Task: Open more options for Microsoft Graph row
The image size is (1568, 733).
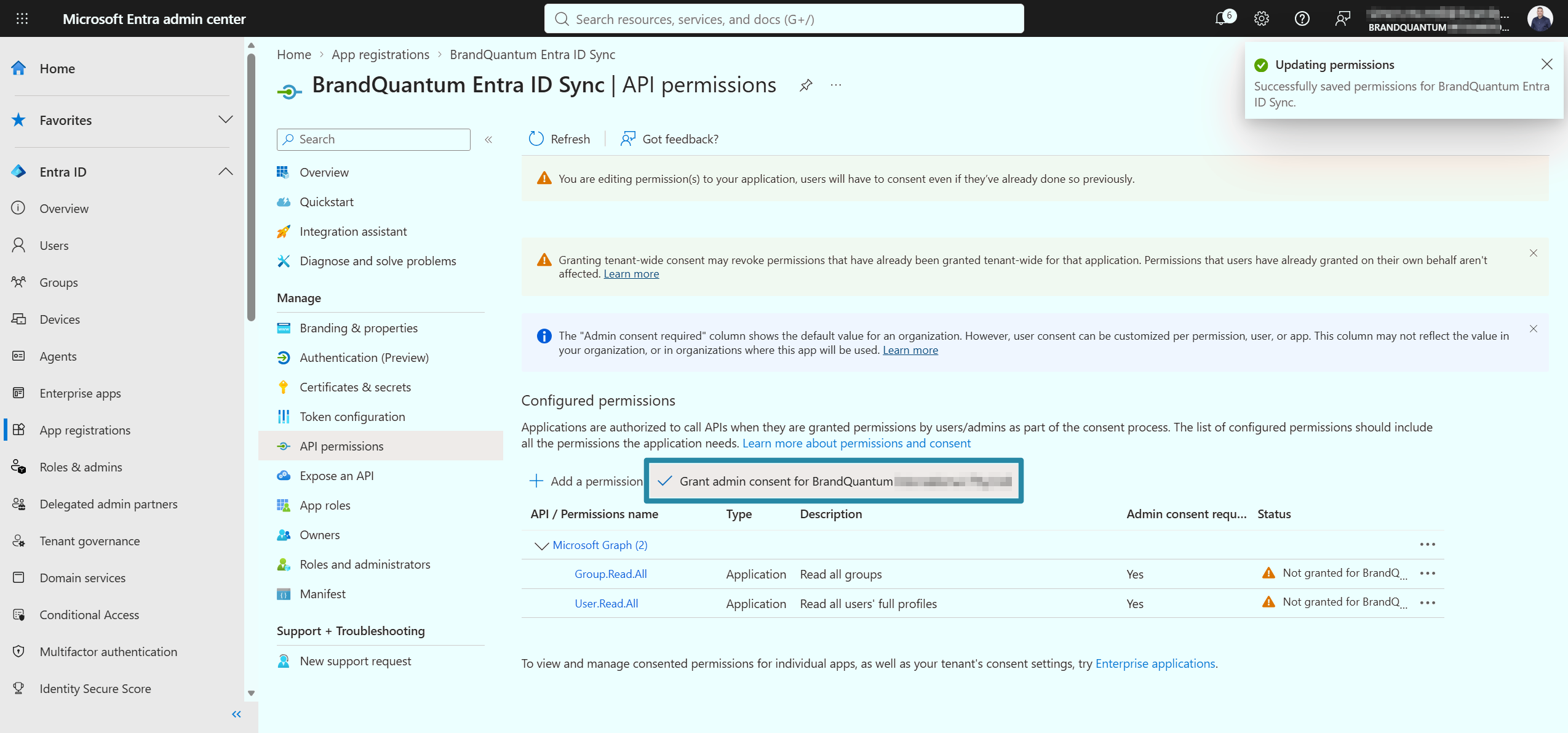Action: (1427, 544)
